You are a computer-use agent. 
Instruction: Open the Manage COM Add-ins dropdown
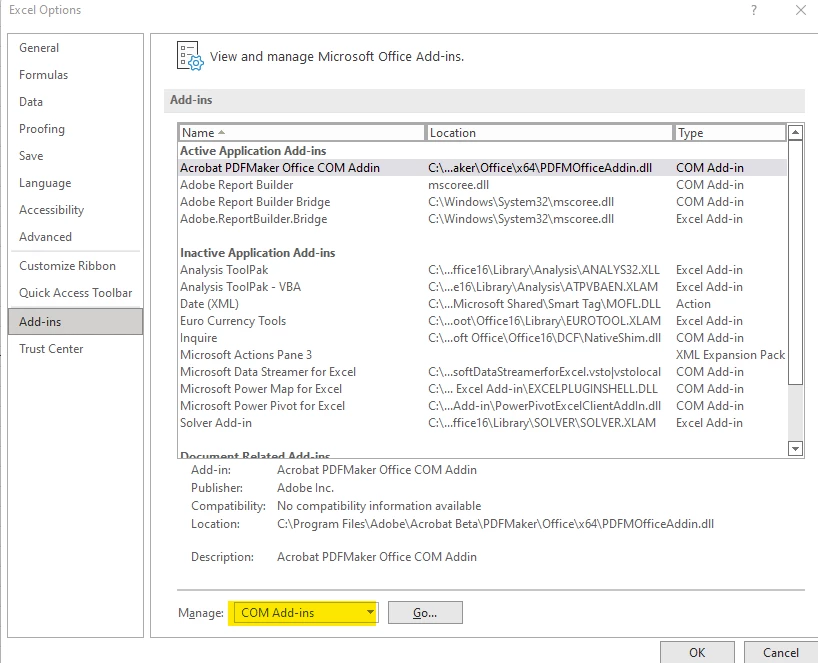pyautogui.click(x=306, y=612)
